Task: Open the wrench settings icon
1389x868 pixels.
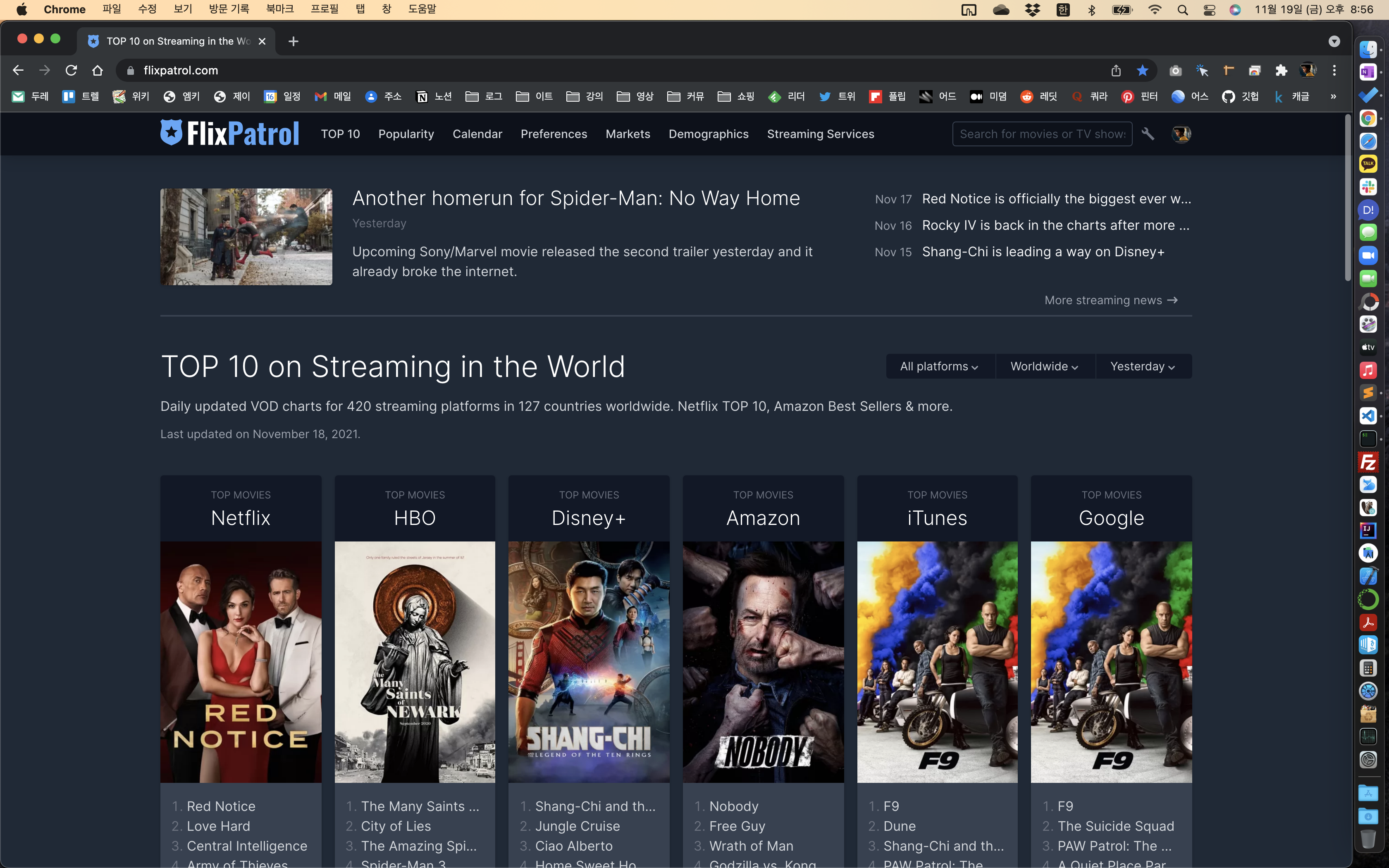Action: (x=1148, y=134)
